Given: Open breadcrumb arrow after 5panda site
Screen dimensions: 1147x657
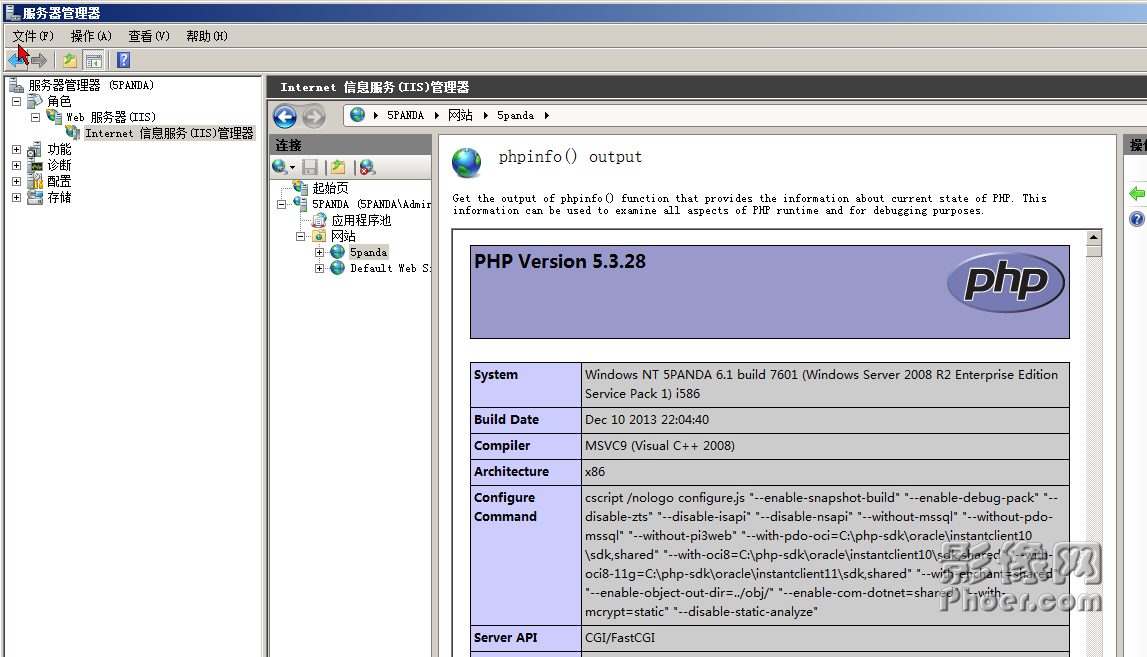Looking at the screenshot, I should (546, 116).
